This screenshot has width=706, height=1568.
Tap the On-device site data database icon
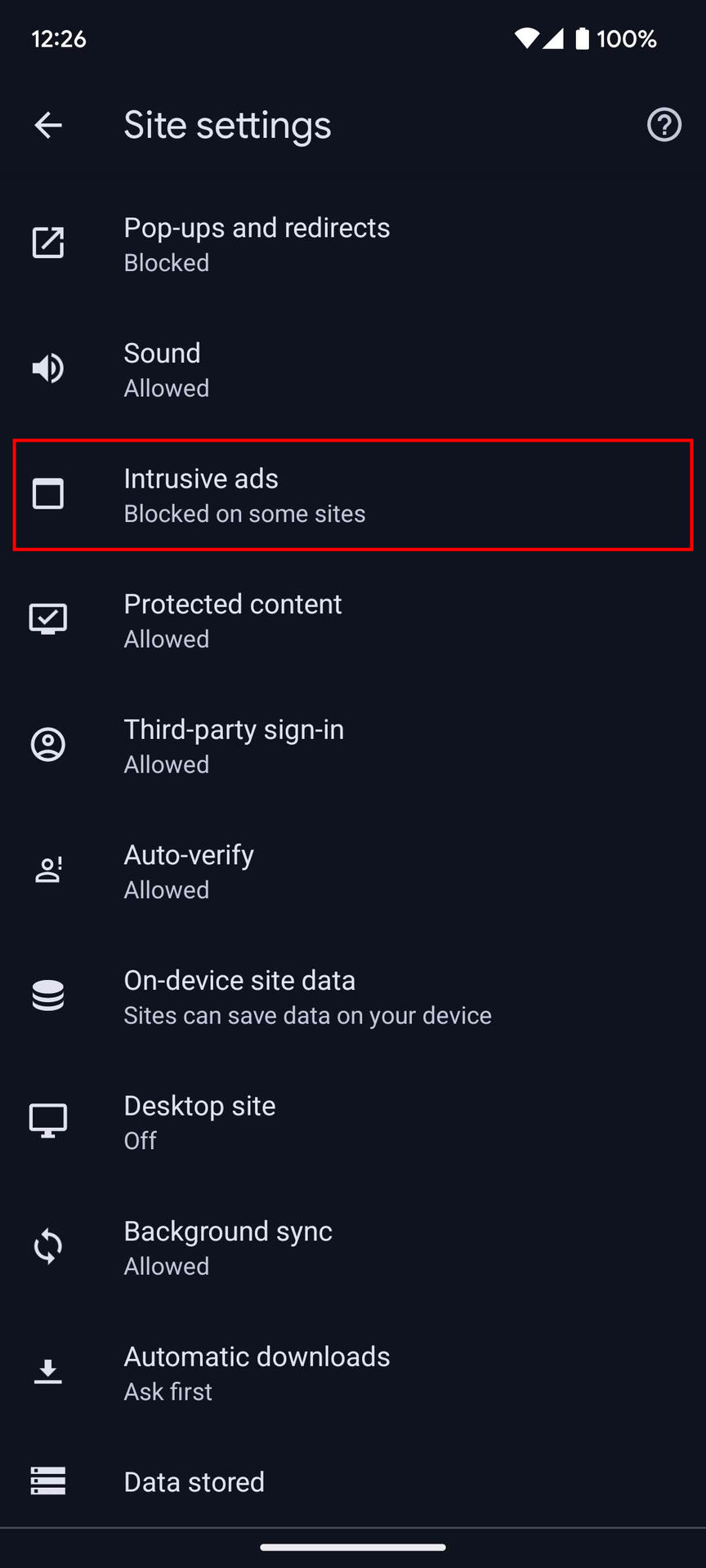pyautogui.click(x=48, y=996)
